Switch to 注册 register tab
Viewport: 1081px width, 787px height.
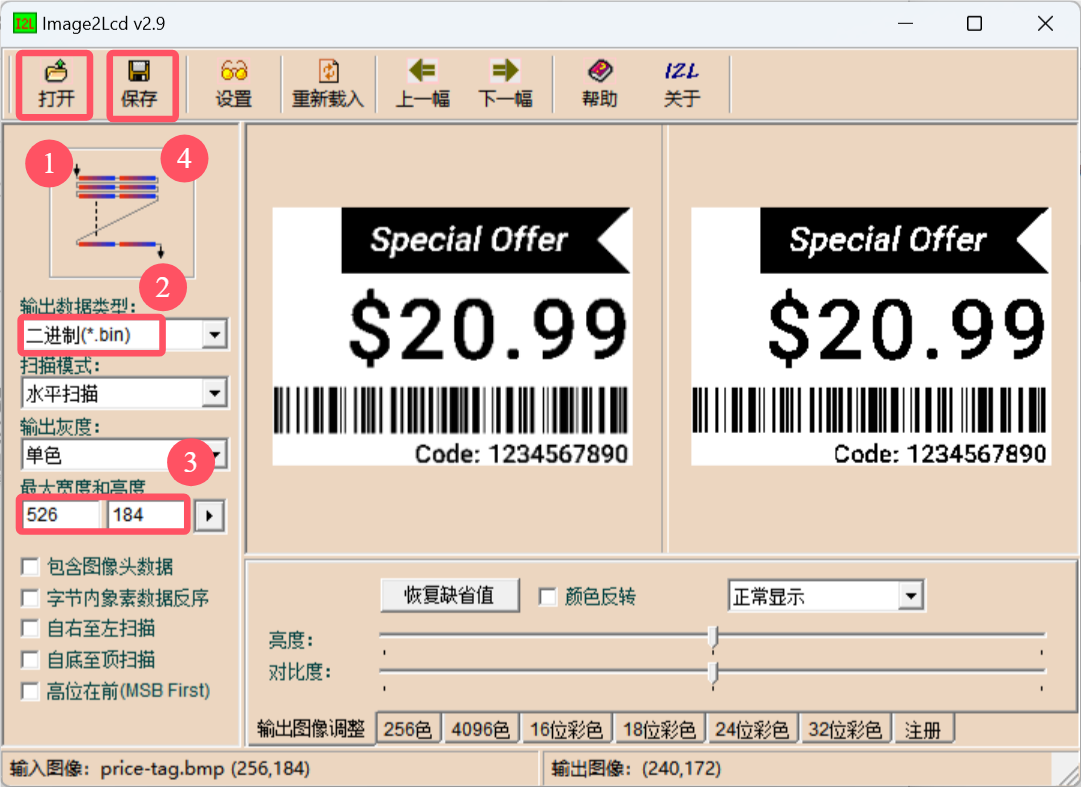tap(923, 729)
